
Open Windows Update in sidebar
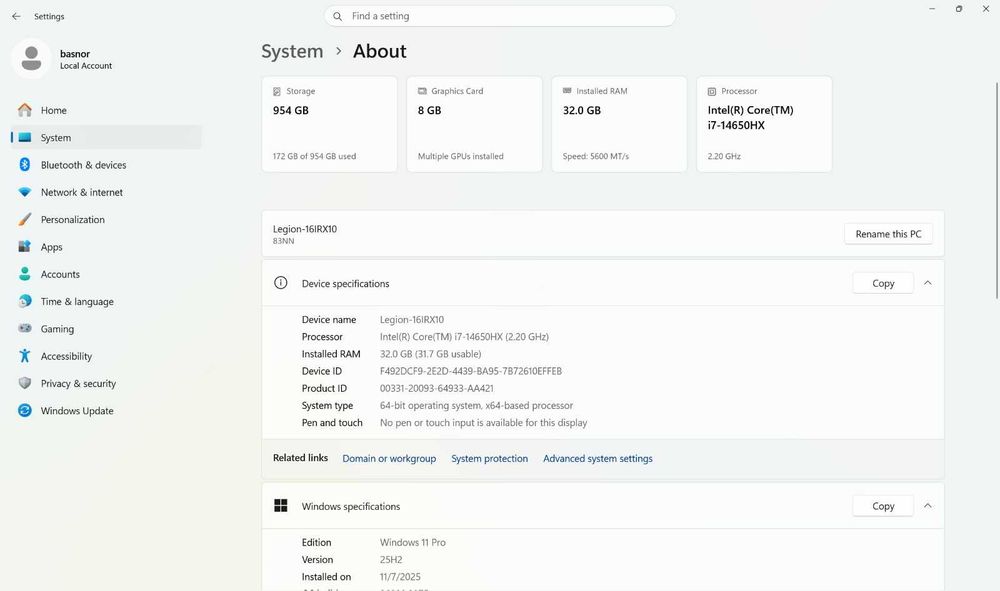(107, 411)
